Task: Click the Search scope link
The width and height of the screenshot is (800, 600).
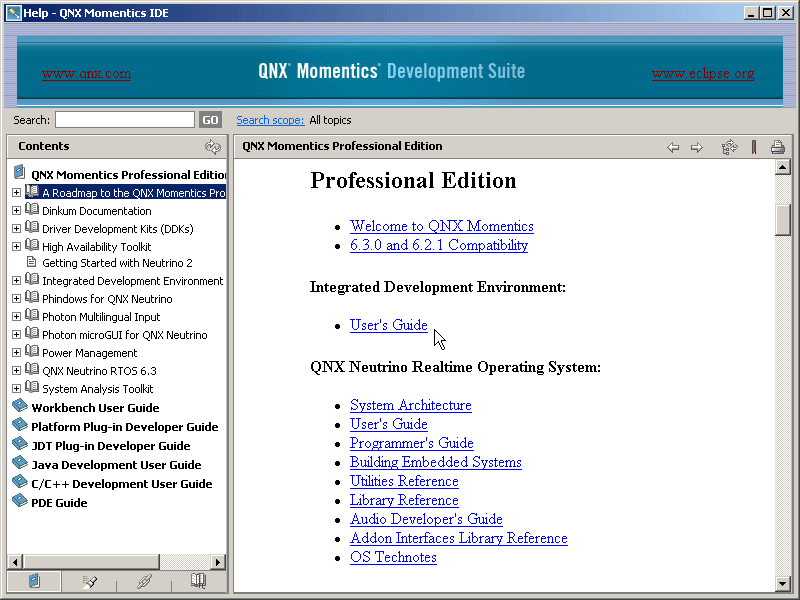Action: click(270, 120)
